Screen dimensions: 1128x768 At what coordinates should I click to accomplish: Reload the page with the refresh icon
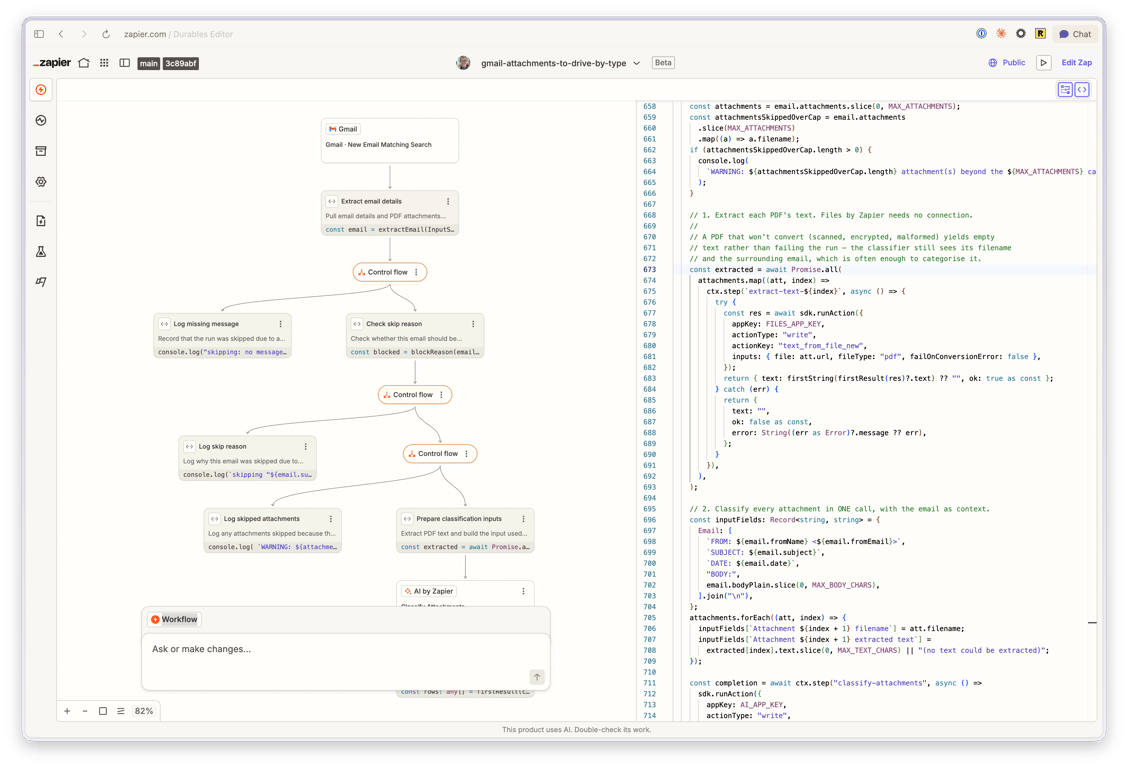coord(106,34)
